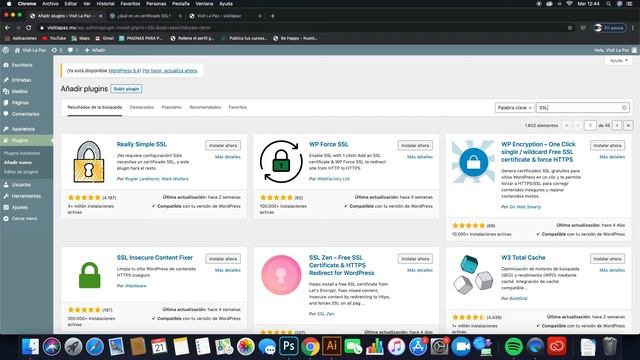Open the Plugins sidebar menu

(20, 140)
